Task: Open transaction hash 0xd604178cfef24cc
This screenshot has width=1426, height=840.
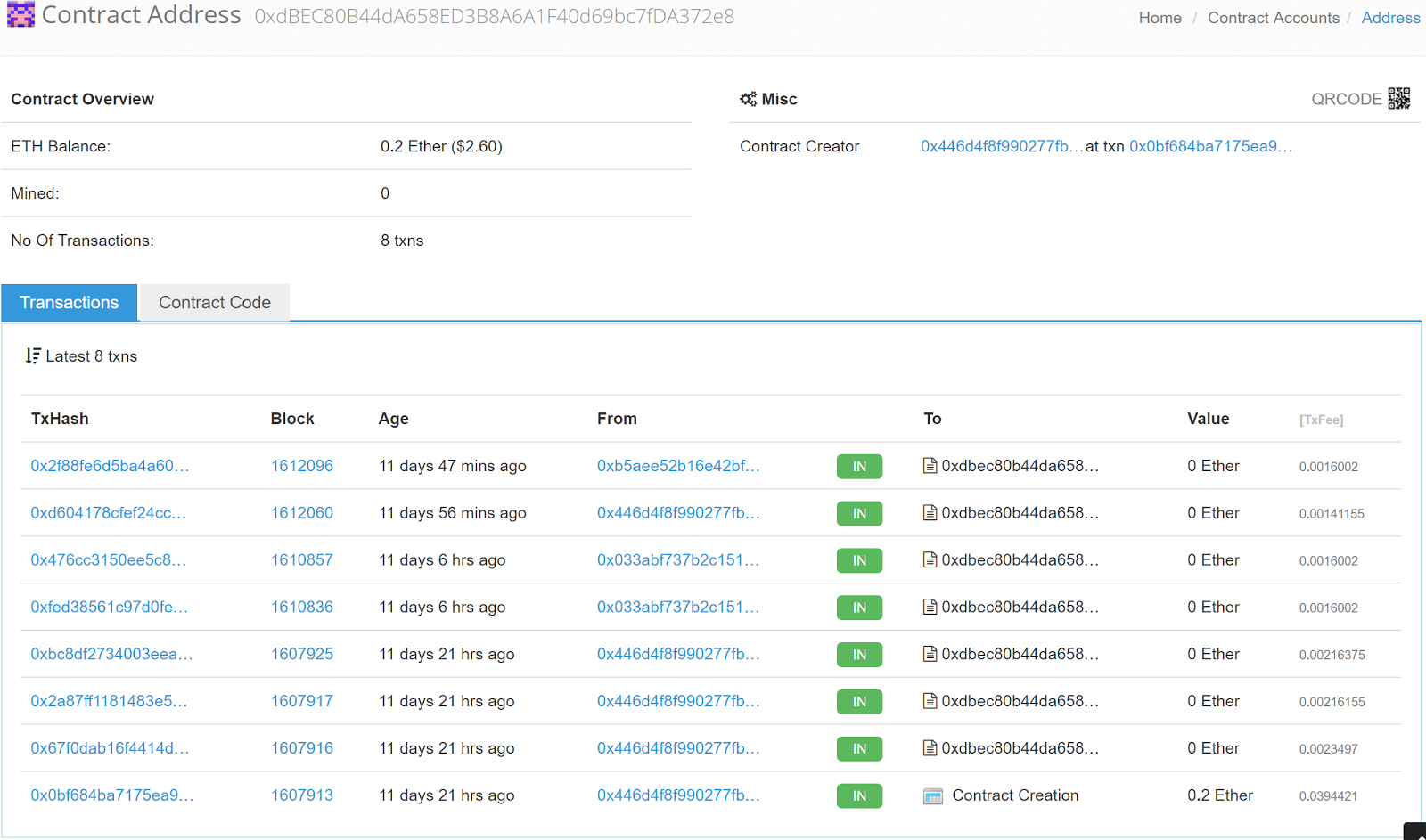Action: (x=109, y=513)
